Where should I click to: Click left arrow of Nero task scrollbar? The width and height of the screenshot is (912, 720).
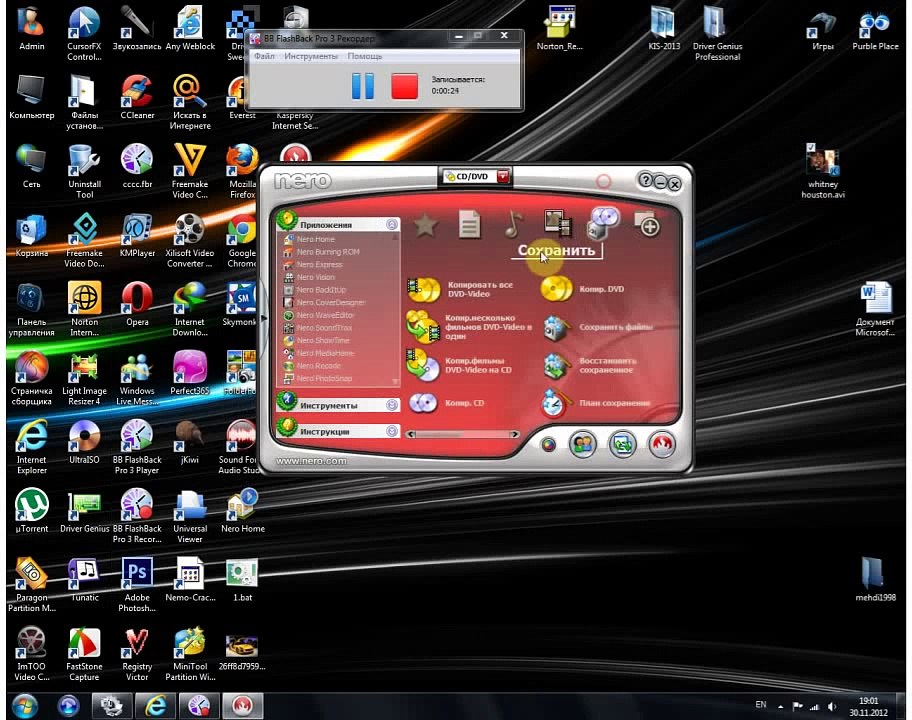tap(412, 434)
